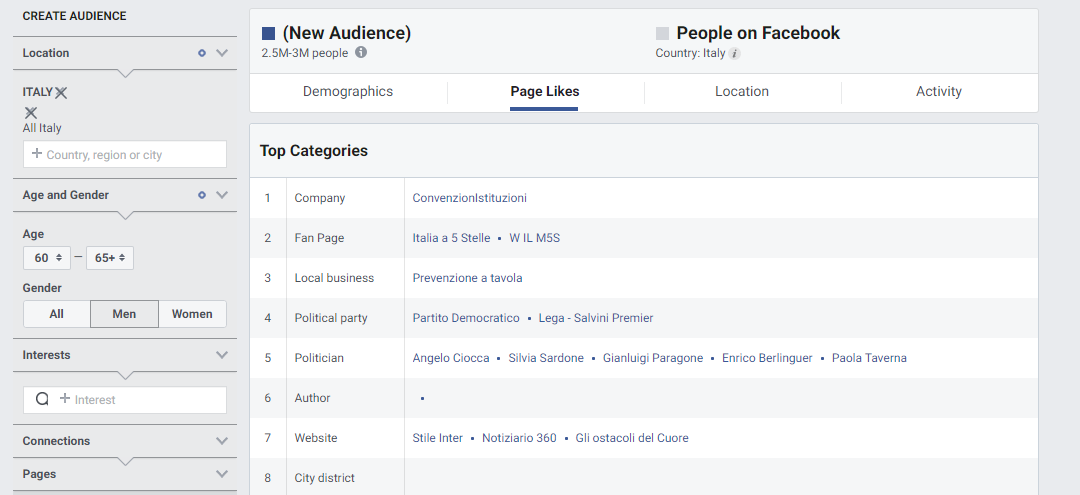
Task: Remove the ITALY location tag
Action: click(x=61, y=93)
